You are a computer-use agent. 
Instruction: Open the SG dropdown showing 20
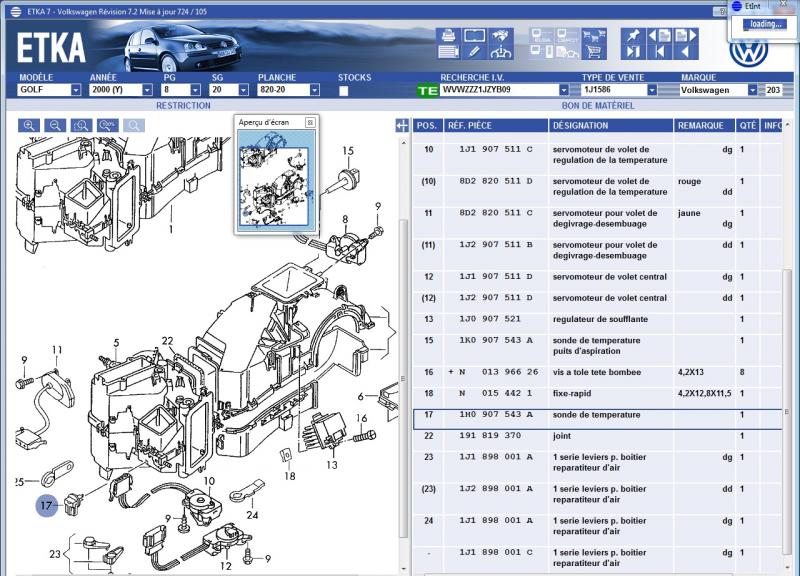pos(243,90)
